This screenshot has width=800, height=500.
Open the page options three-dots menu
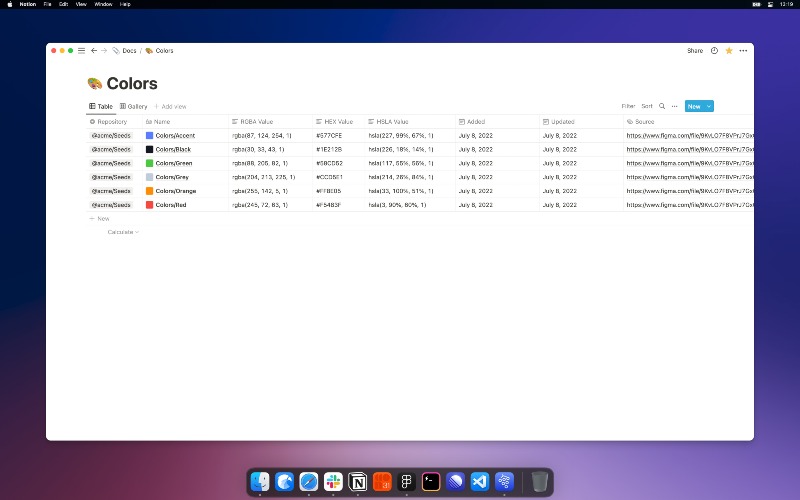[x=743, y=51]
